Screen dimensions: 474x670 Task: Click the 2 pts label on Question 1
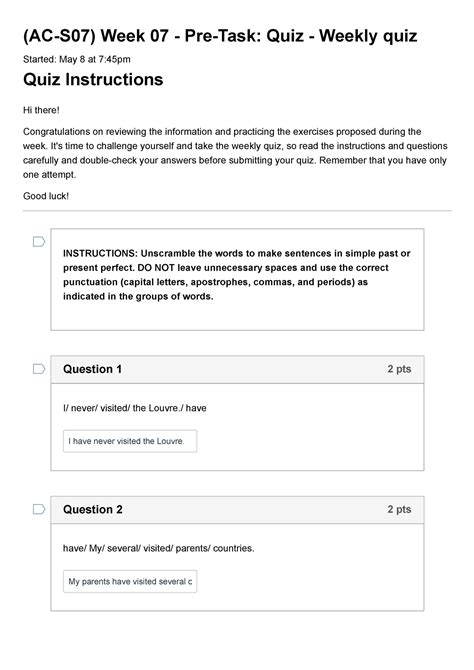coord(399,369)
